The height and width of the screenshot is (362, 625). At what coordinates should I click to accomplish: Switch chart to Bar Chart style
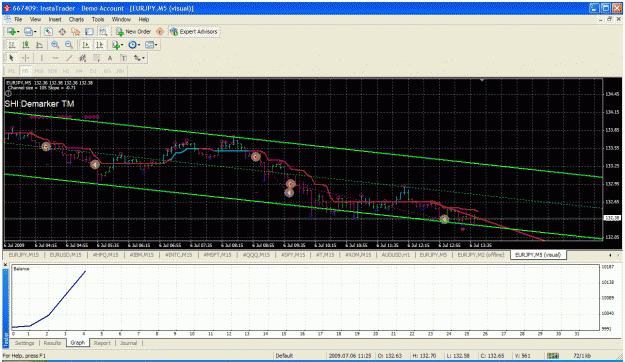tap(12, 45)
